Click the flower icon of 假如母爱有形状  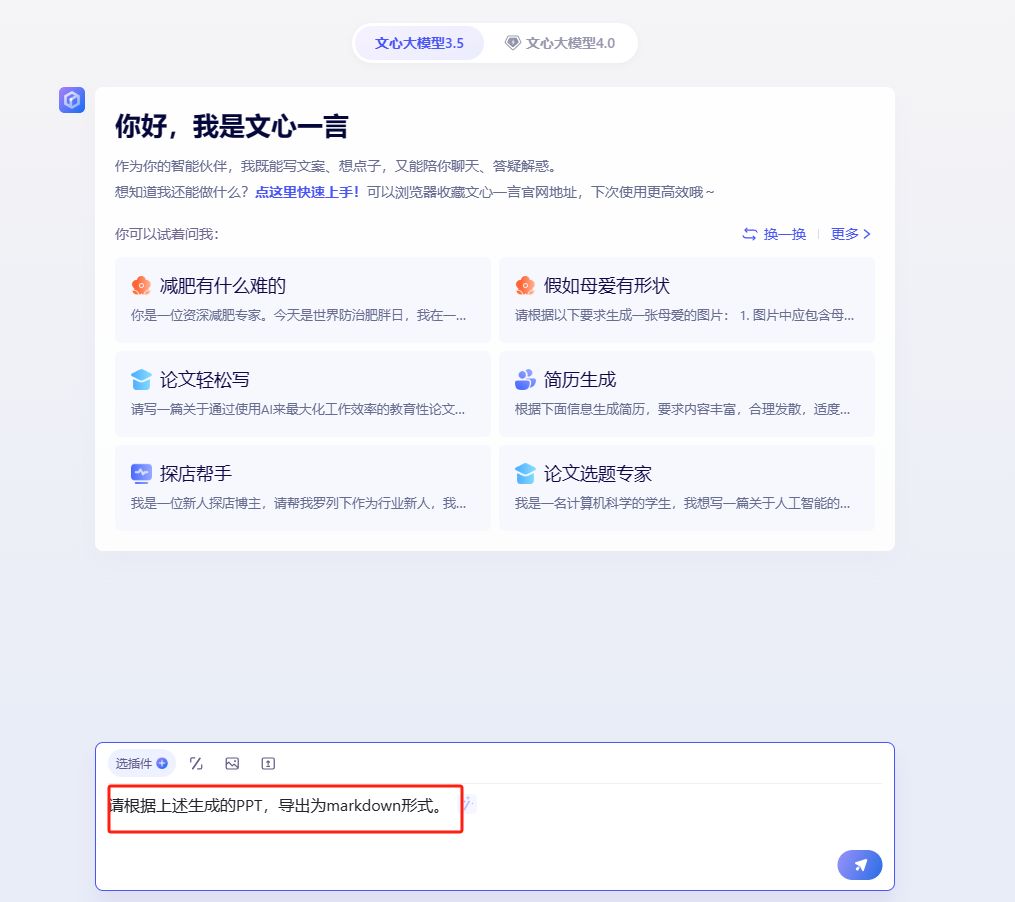525,286
